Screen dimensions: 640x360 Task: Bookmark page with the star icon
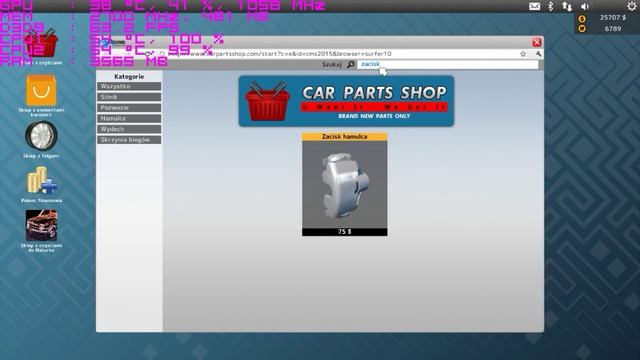pos(523,54)
